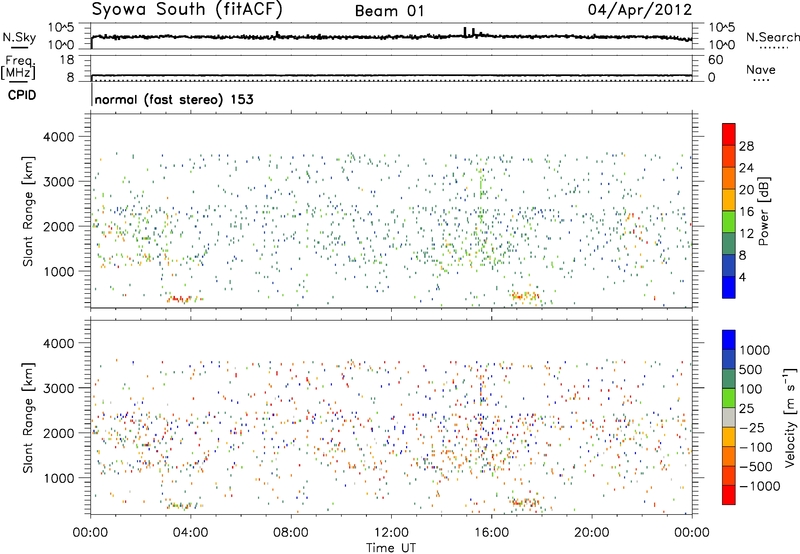Select the '04:00' time tick label

click(x=191, y=533)
